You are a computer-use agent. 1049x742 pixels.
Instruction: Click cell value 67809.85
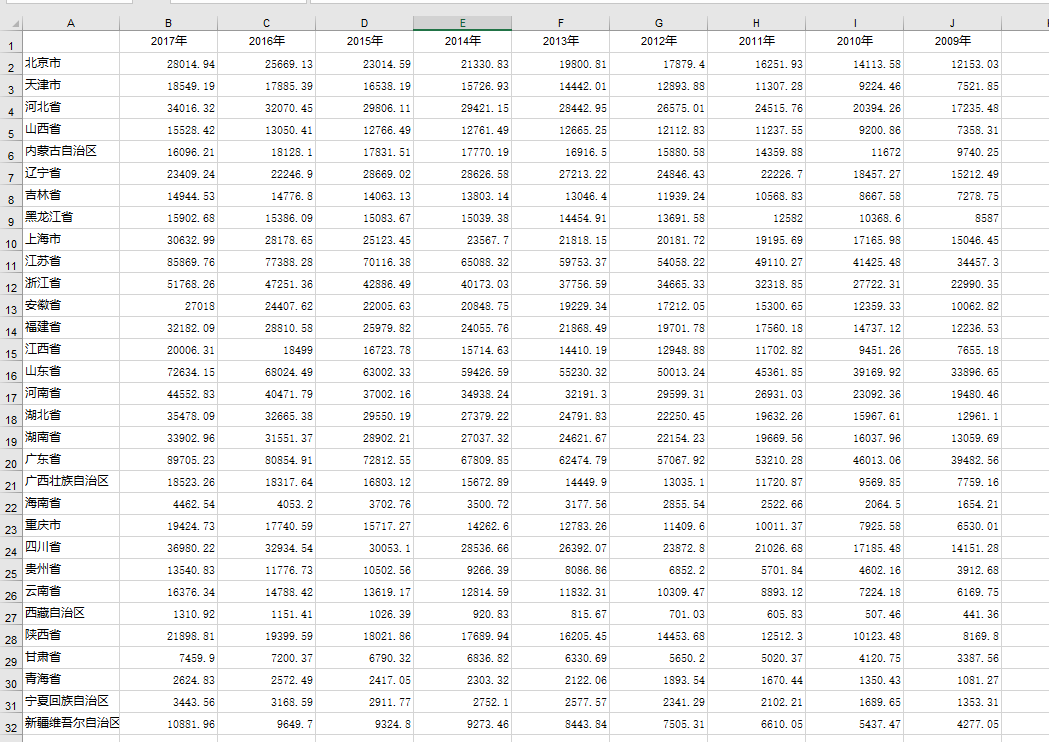coord(462,460)
